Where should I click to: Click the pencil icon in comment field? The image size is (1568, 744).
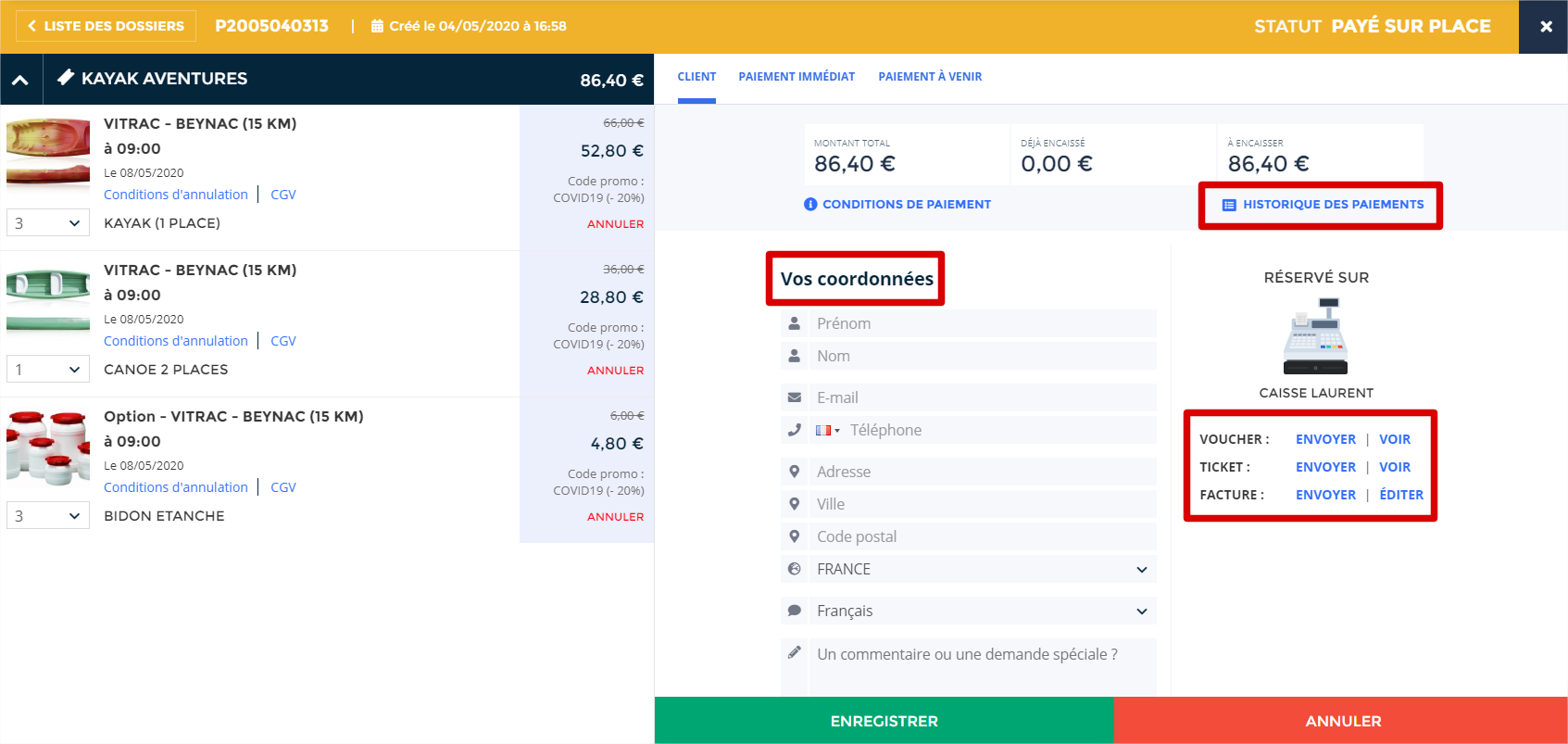(x=794, y=652)
